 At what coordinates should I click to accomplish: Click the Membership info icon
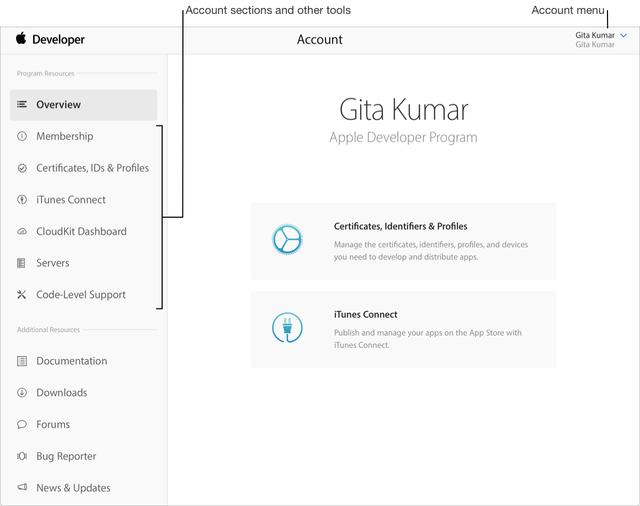tap(22, 136)
